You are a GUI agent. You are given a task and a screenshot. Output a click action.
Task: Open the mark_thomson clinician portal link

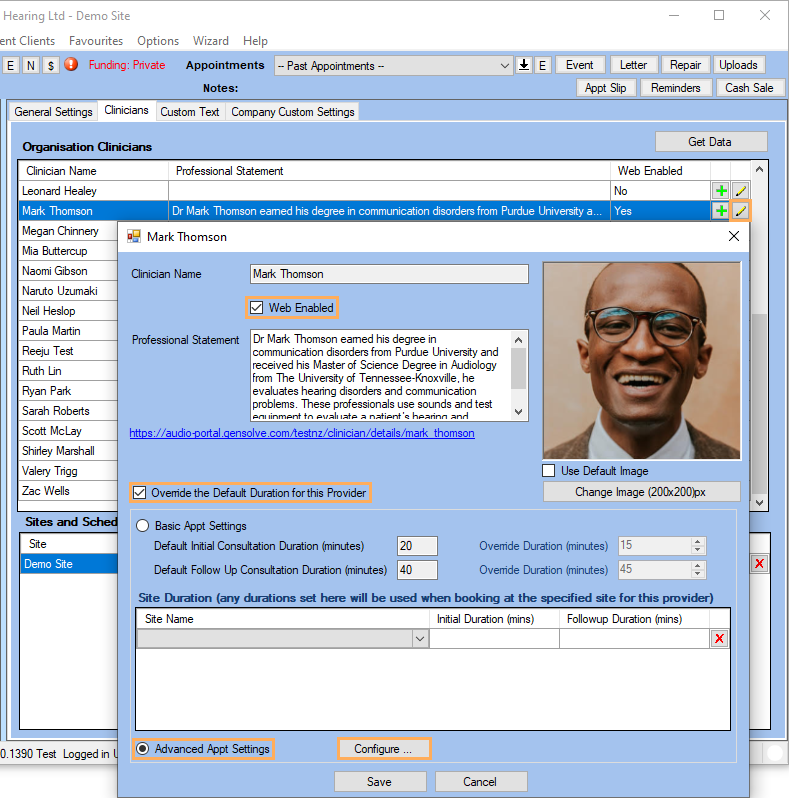pyautogui.click(x=302, y=433)
